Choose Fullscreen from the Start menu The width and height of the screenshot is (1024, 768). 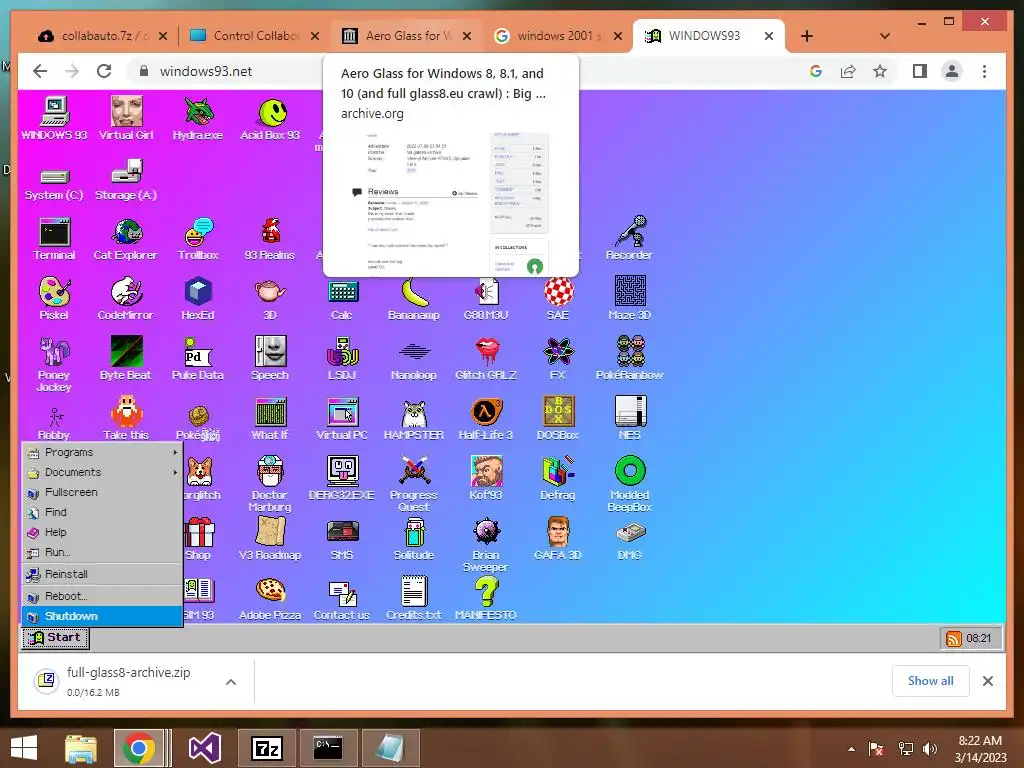pos(103,492)
